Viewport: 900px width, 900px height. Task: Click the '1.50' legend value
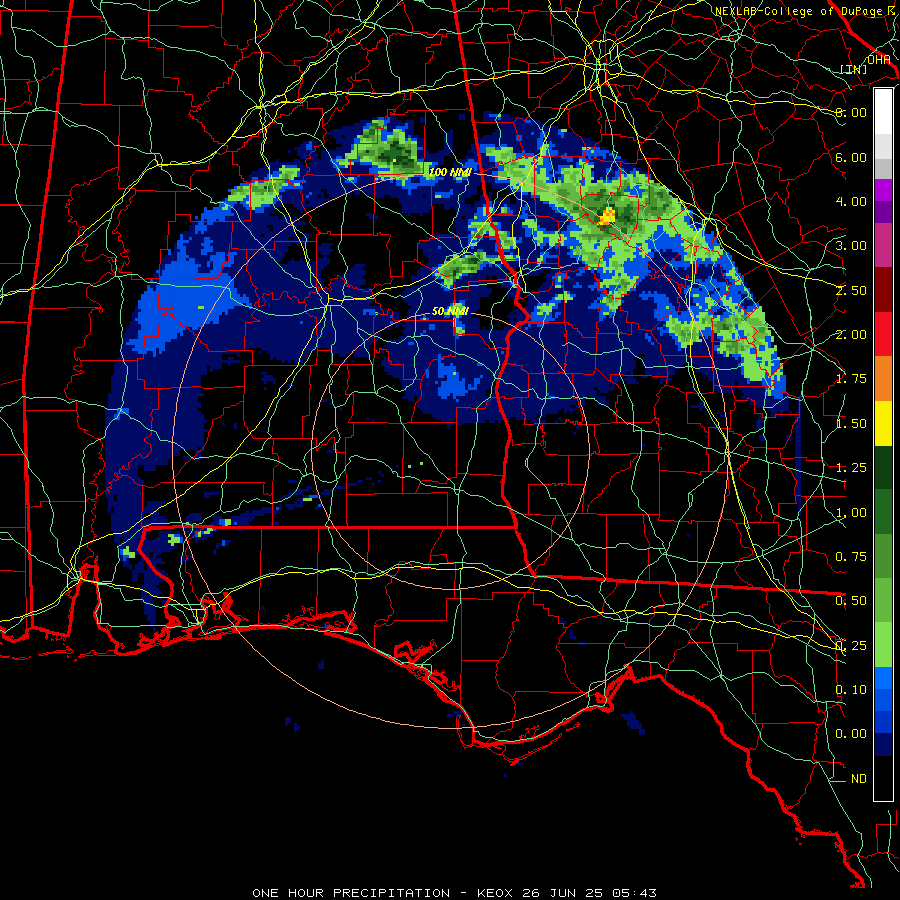tap(851, 424)
